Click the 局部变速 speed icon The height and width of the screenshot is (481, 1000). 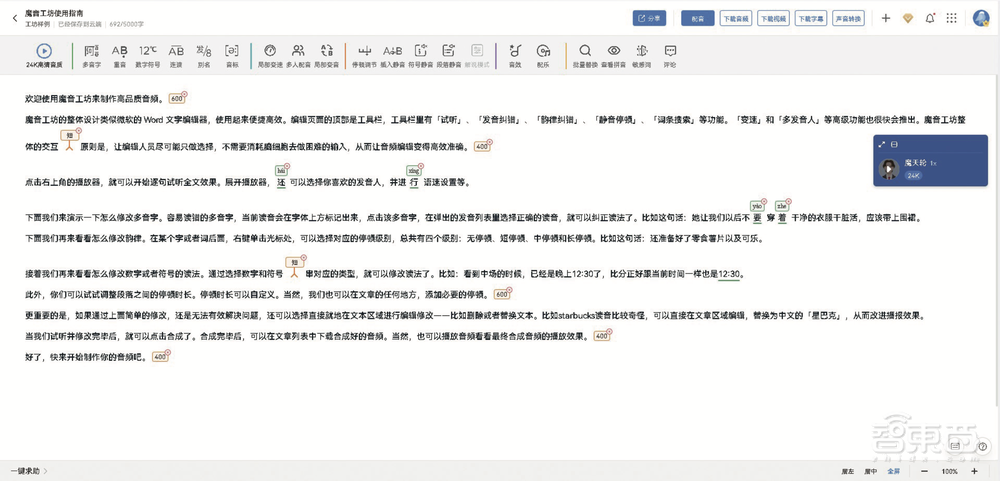[270, 52]
